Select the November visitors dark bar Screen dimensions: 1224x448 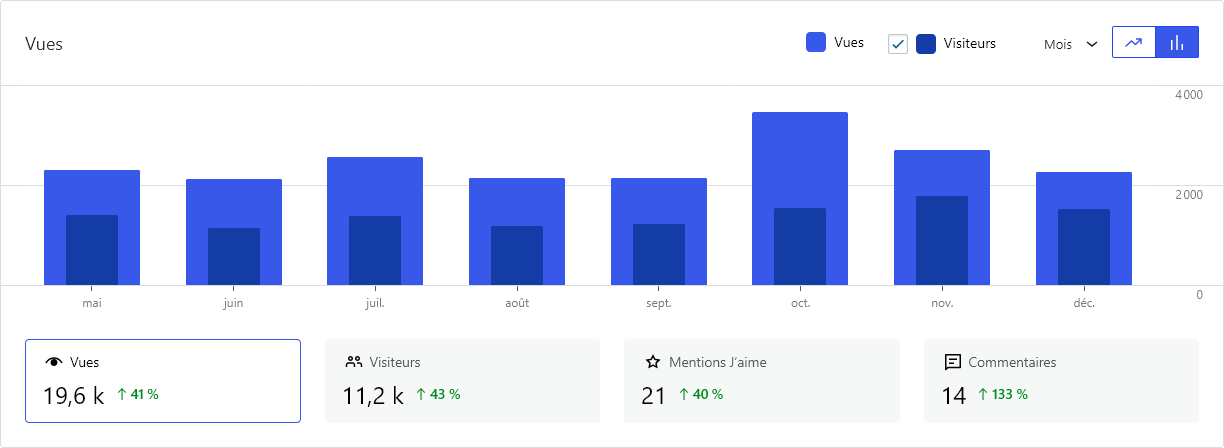[x=941, y=240]
